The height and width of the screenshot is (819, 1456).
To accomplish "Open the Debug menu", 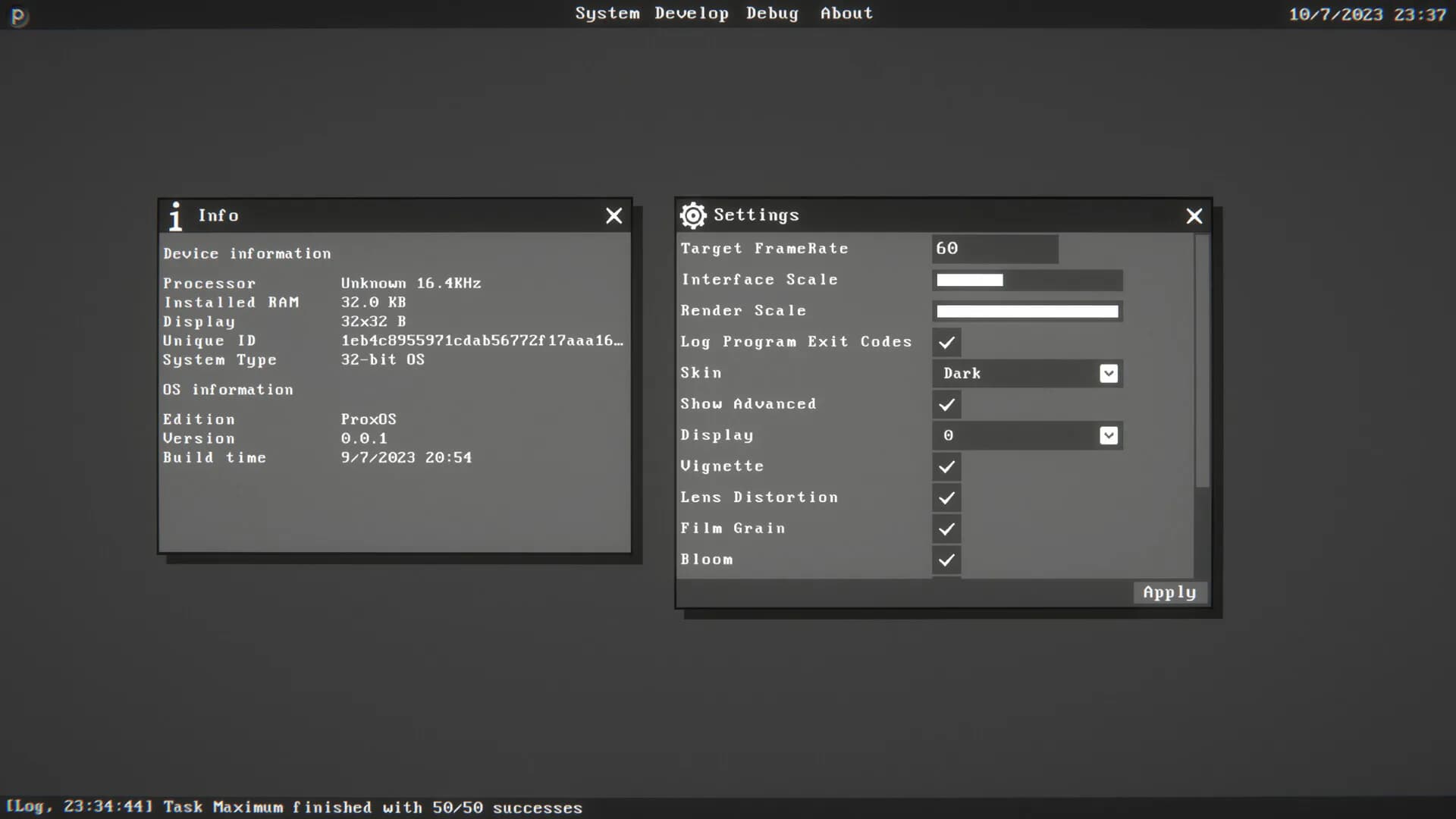I will tap(772, 13).
